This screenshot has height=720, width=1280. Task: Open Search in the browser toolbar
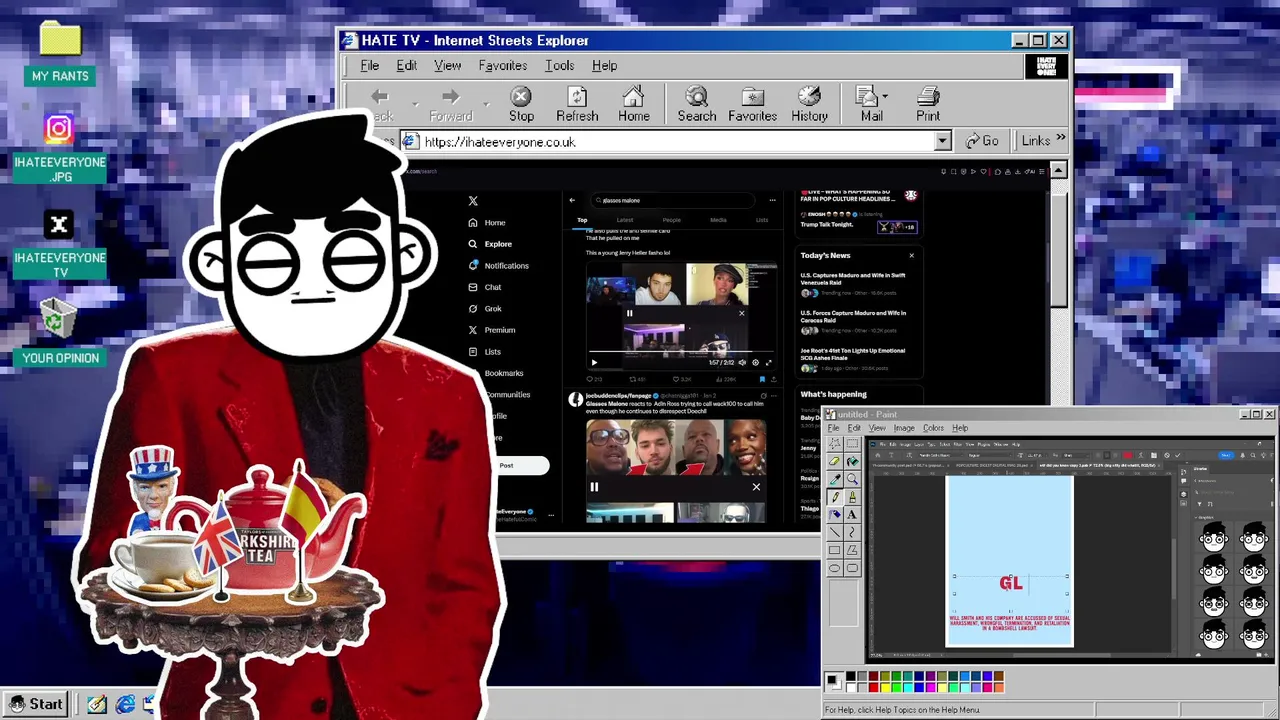pos(697,104)
